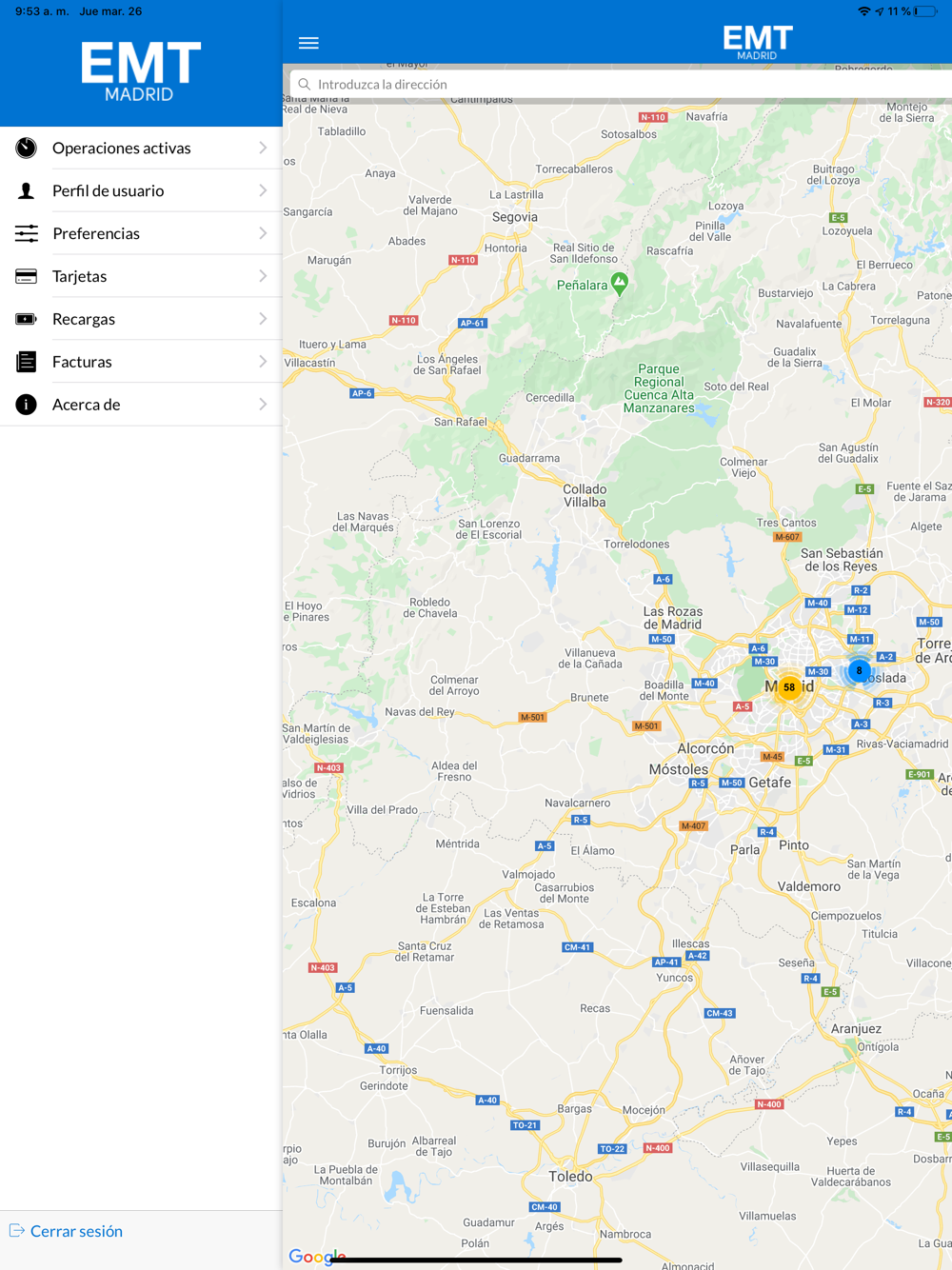Click San Sebastián de los Reyes label
Image resolution: width=952 pixels, height=1270 pixels.
pos(842,560)
